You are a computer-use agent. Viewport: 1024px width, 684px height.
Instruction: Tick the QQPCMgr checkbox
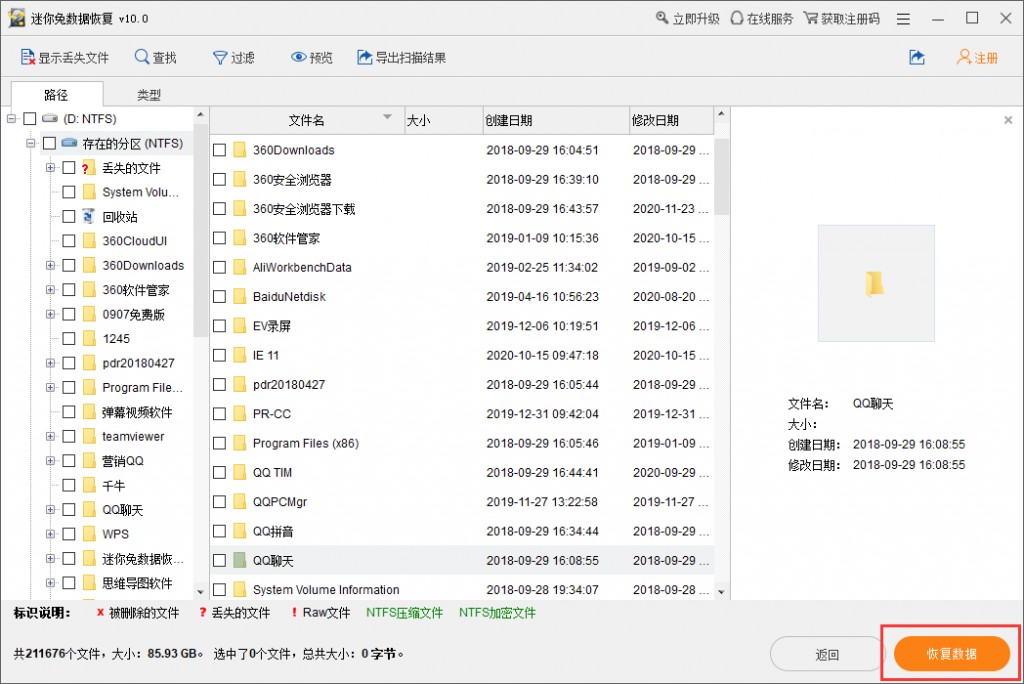click(x=220, y=502)
